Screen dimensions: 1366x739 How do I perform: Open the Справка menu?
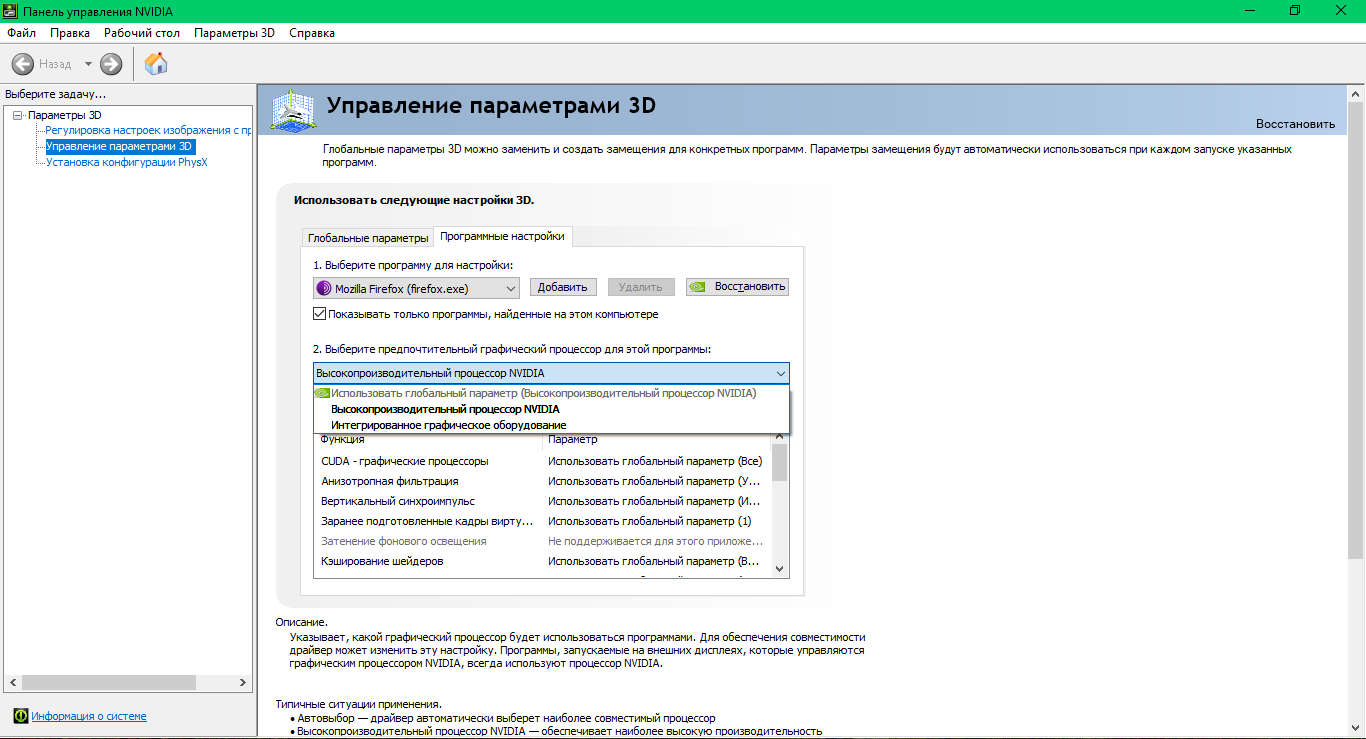click(312, 33)
